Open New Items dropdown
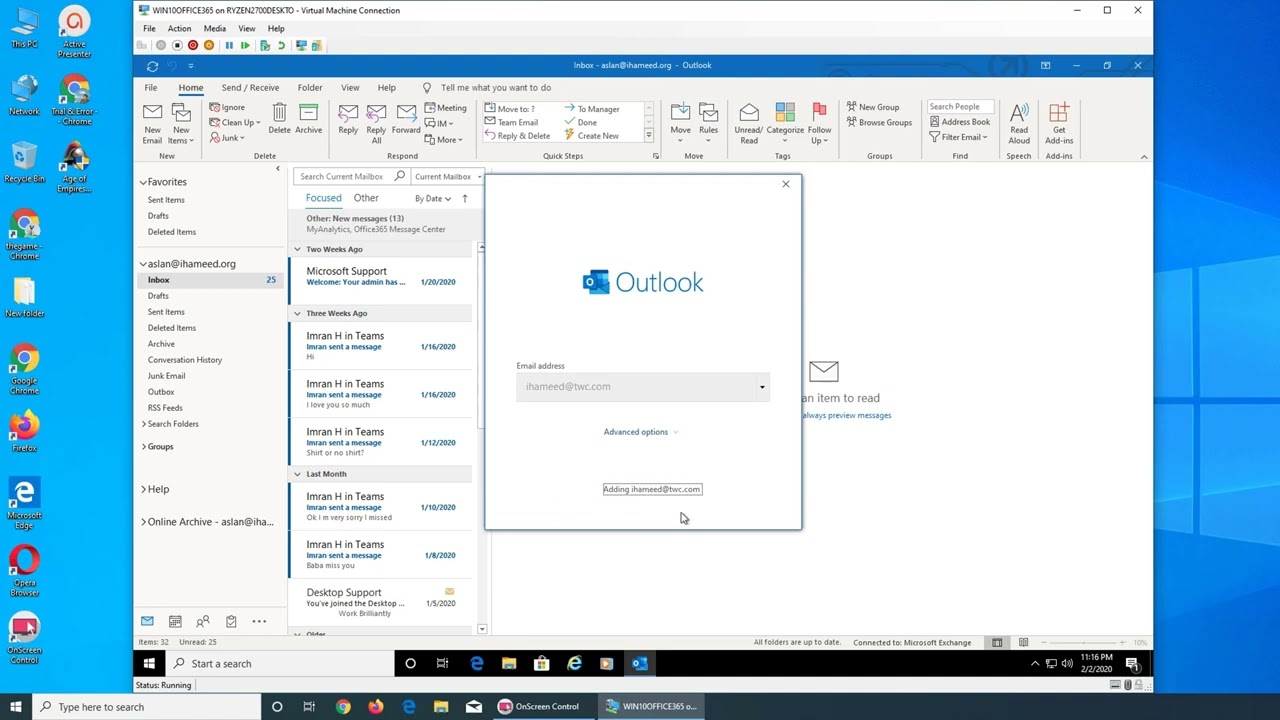 [x=181, y=123]
